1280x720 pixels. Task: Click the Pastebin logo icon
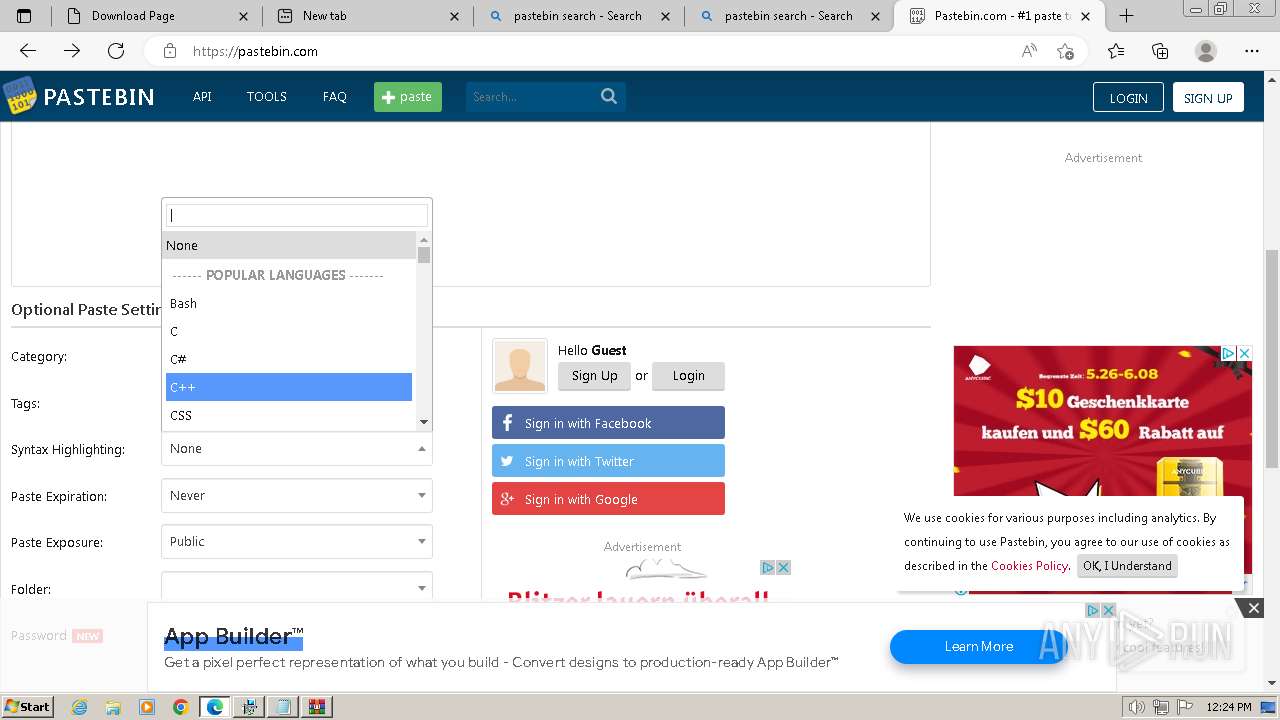pos(19,96)
